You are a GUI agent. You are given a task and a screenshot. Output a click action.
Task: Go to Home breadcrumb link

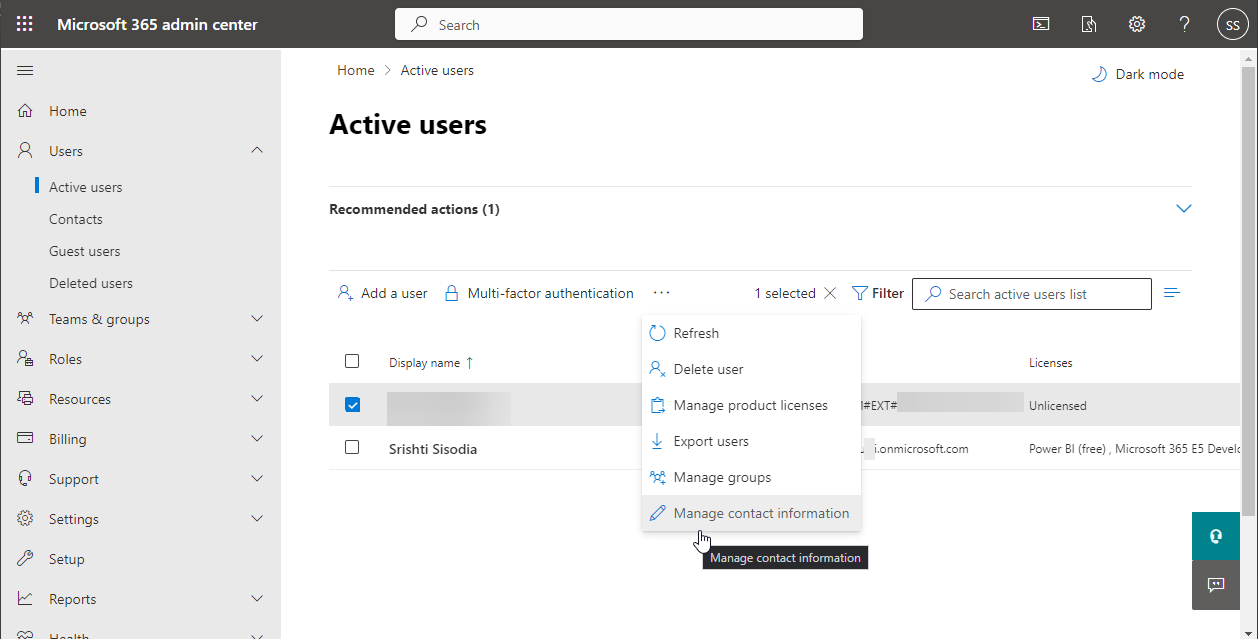[x=355, y=70]
